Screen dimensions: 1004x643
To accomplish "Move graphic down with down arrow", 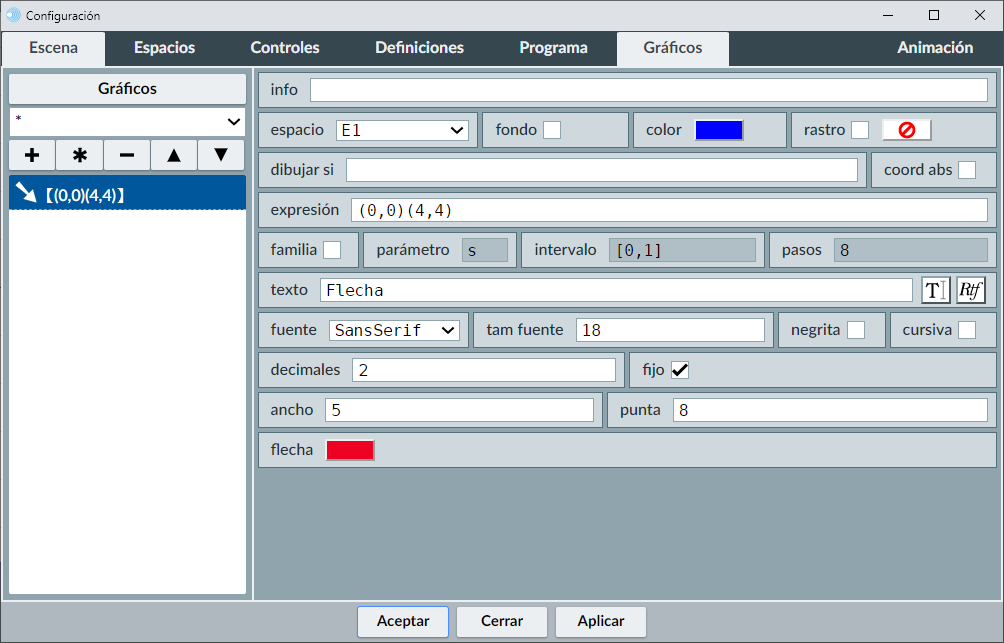I will click(x=221, y=155).
